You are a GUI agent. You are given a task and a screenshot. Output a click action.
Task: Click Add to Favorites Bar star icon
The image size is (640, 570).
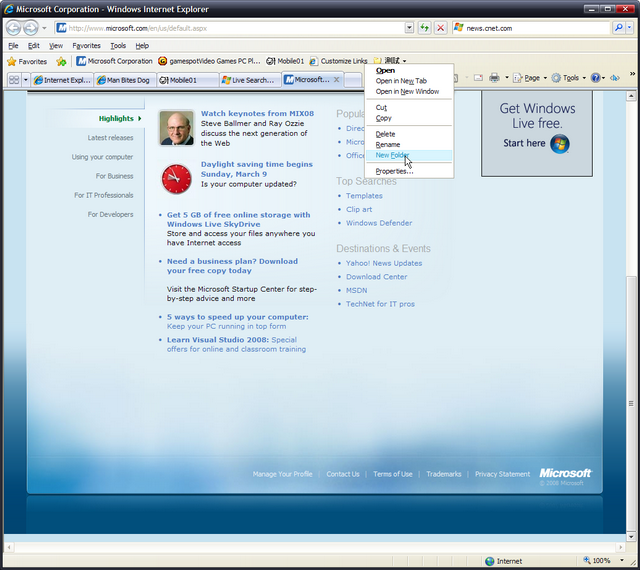click(x=61, y=62)
